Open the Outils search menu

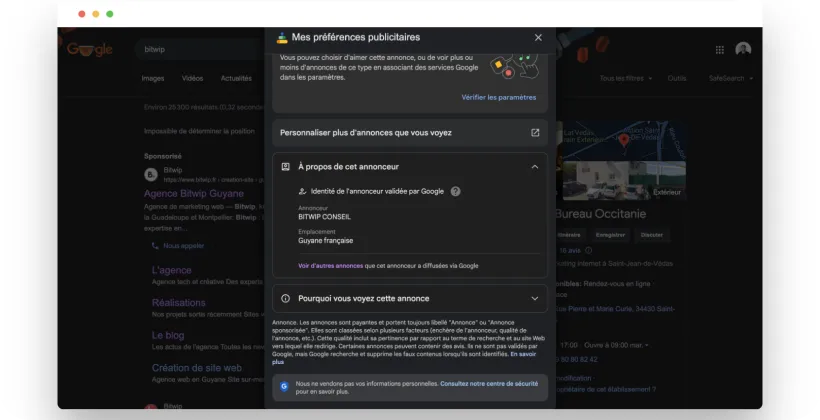pyautogui.click(x=677, y=78)
